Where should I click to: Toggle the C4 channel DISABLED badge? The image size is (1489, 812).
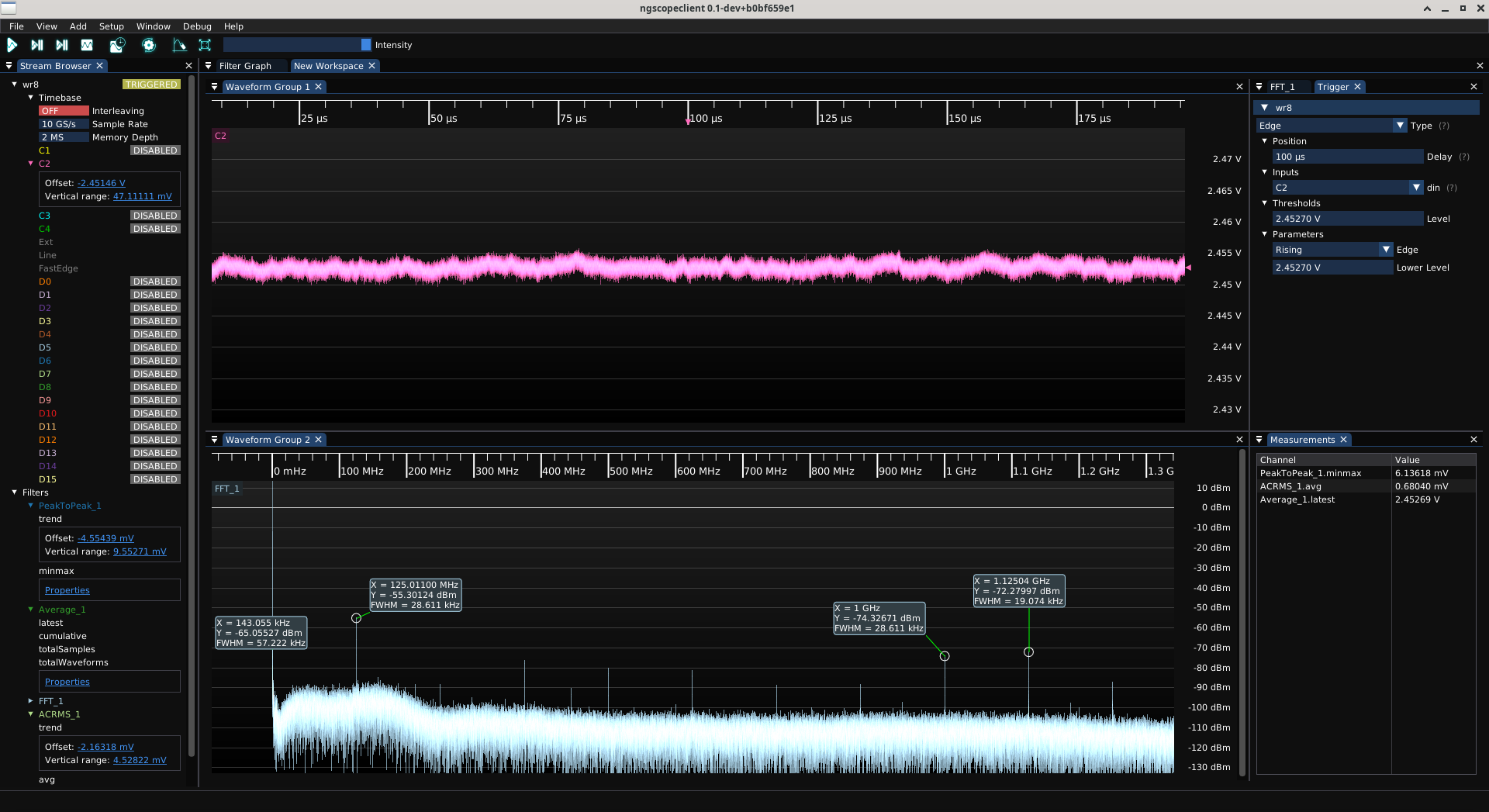(x=155, y=229)
